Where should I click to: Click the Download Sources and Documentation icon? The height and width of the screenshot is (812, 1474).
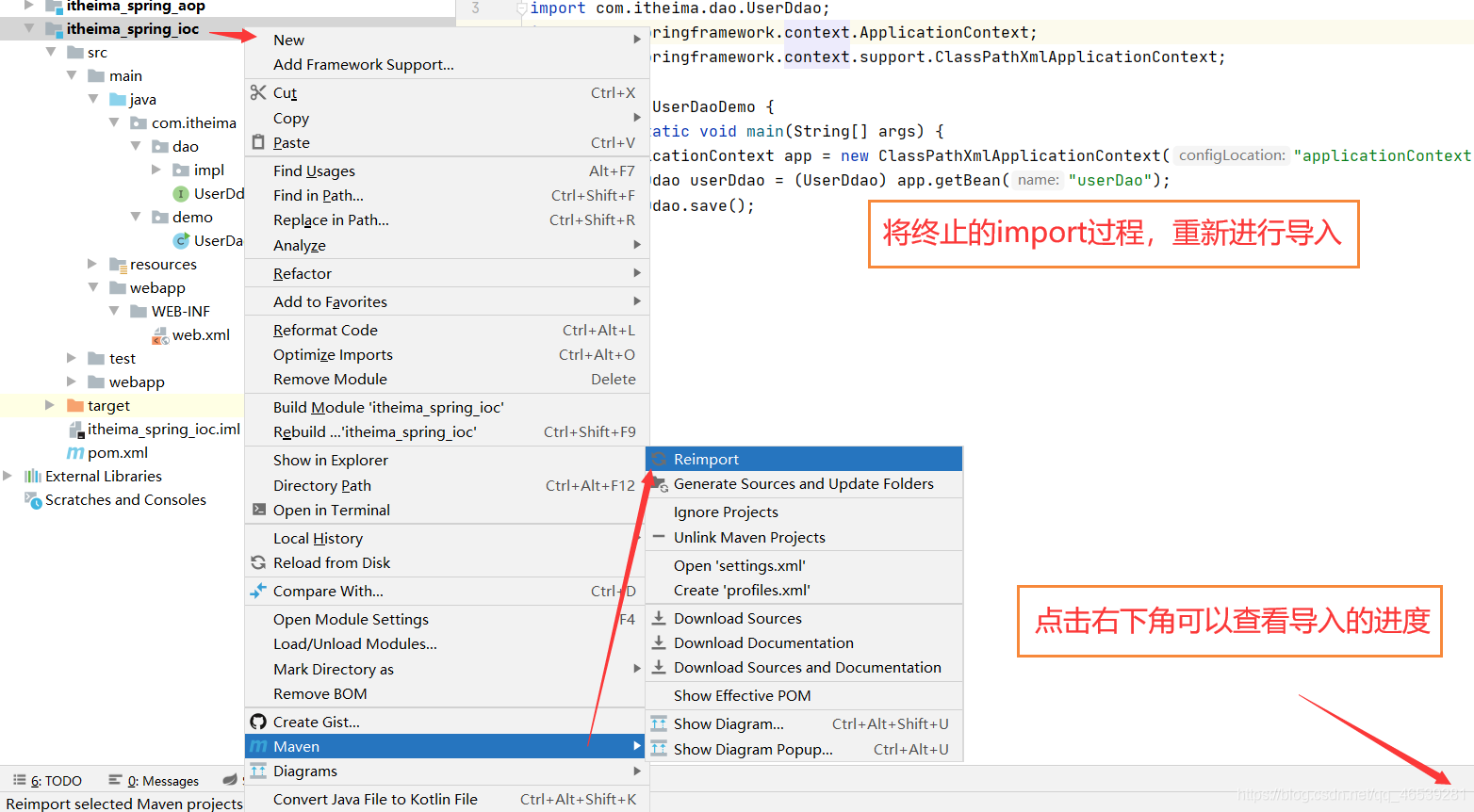coord(660,667)
